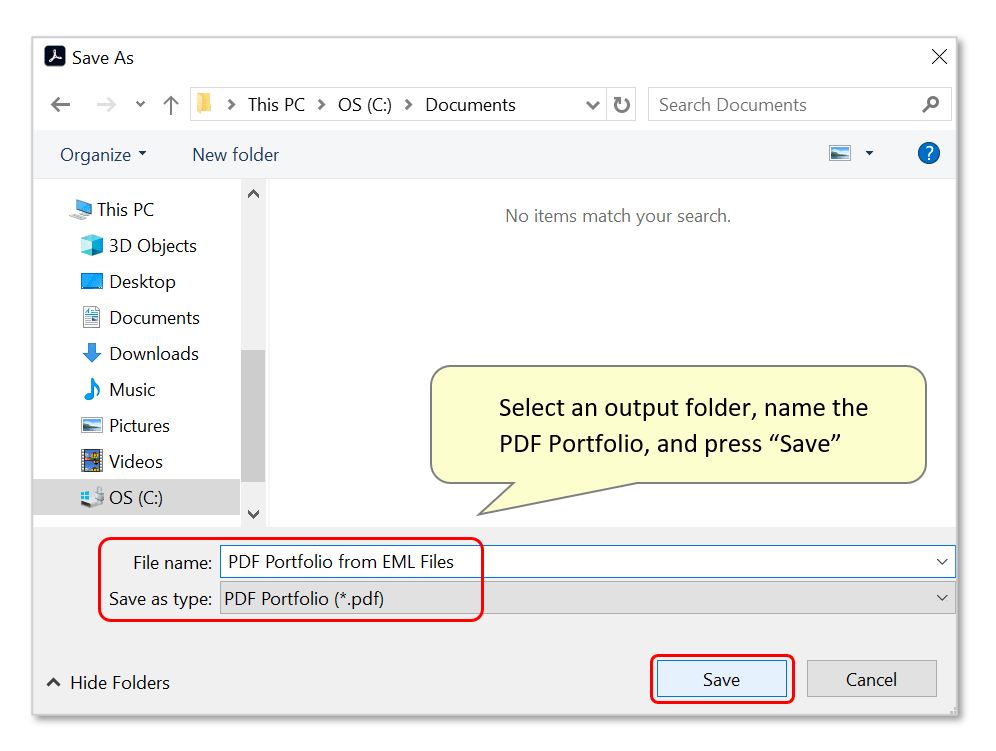Viewport: 996px width, 751px height.
Task: Click New folder in the toolbar
Action: click(236, 155)
